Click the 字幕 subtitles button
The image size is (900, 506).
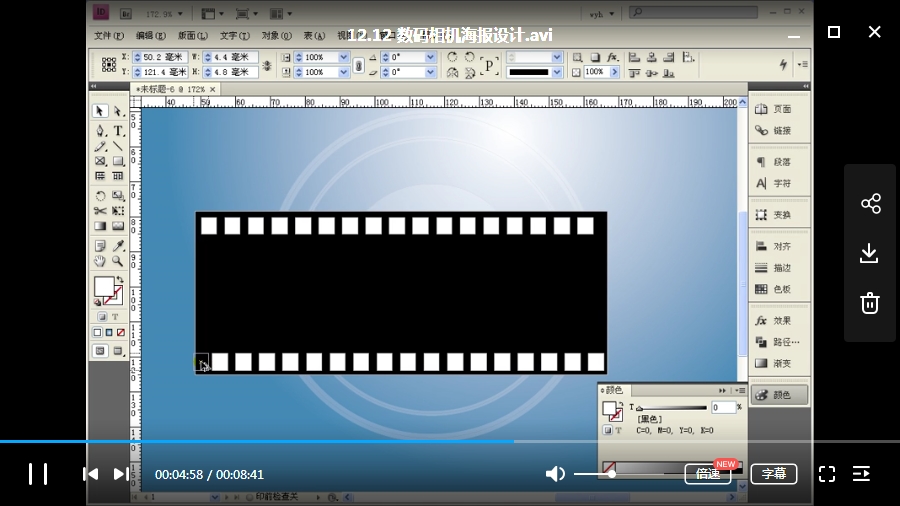coord(774,474)
